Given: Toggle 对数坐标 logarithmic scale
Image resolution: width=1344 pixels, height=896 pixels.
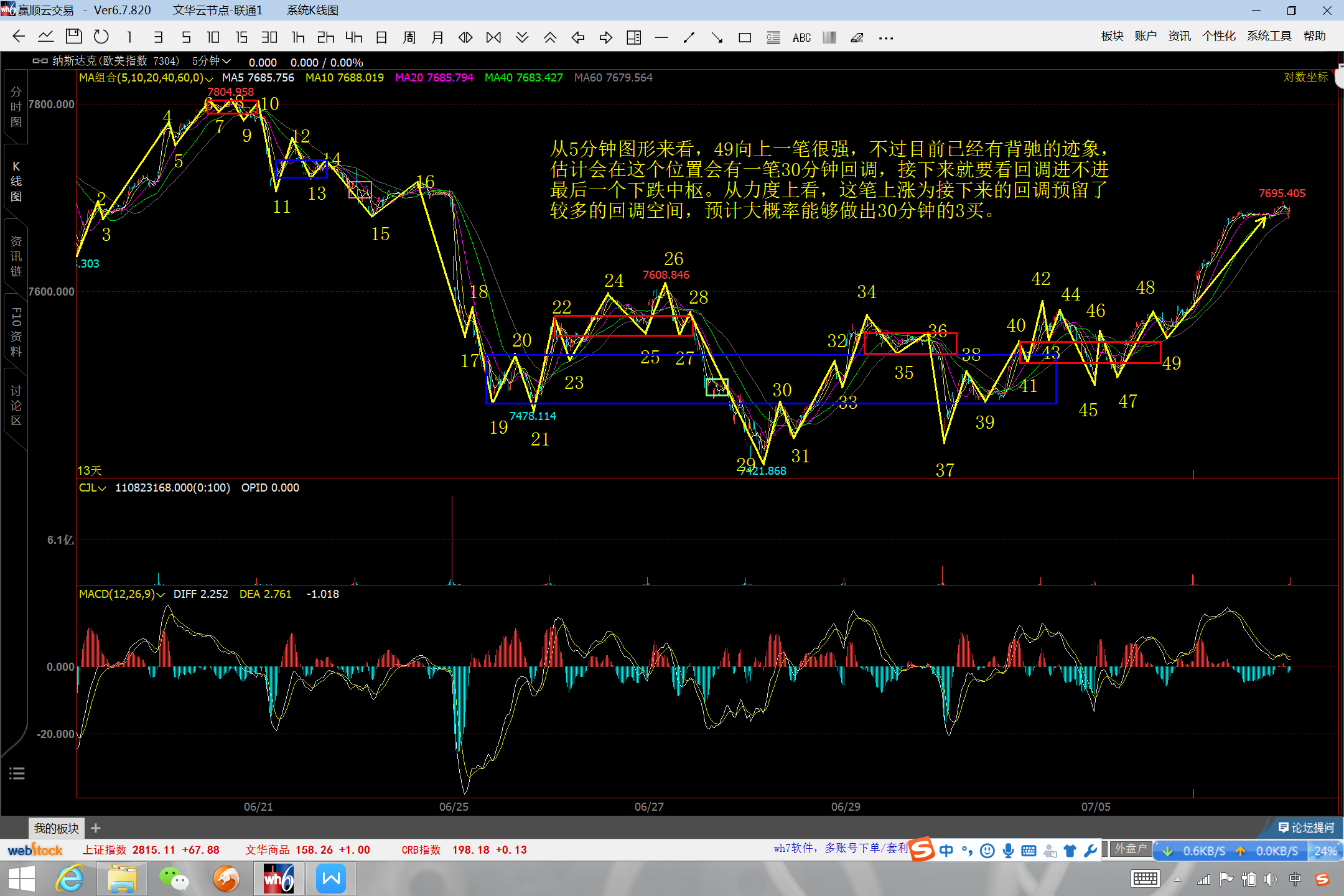Looking at the screenshot, I should point(1305,77).
